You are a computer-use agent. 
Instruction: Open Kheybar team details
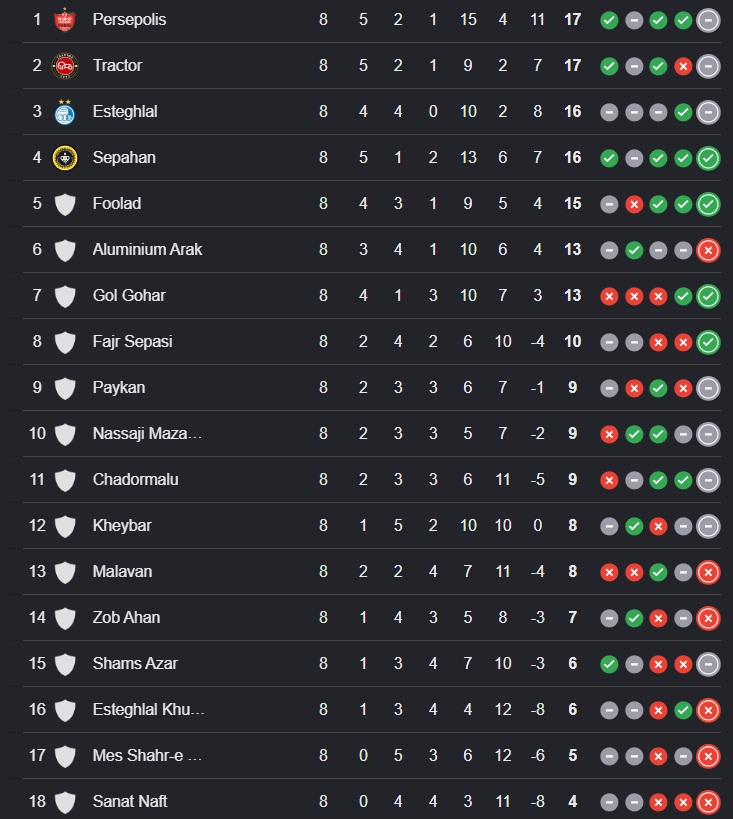(122, 525)
